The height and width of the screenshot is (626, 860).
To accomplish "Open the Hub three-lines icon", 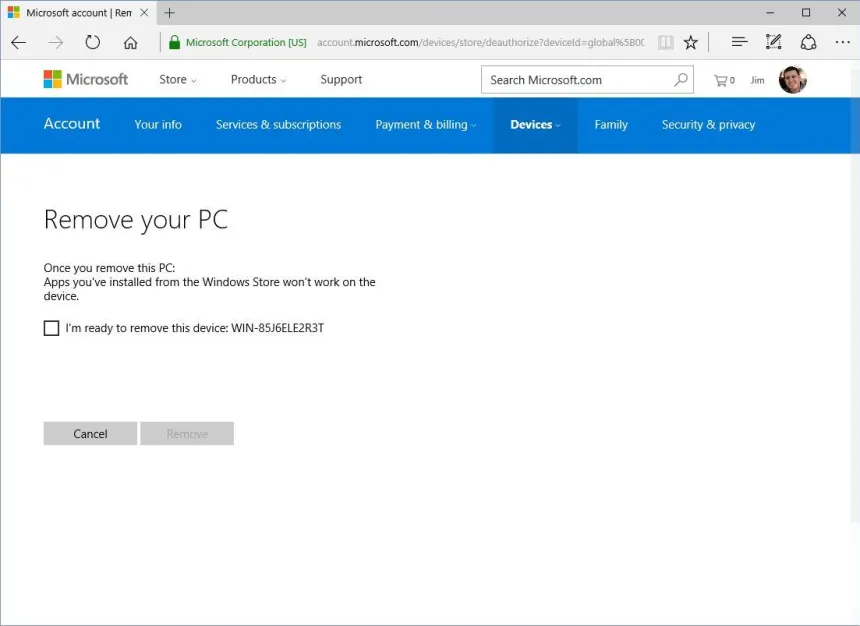I will pos(739,42).
